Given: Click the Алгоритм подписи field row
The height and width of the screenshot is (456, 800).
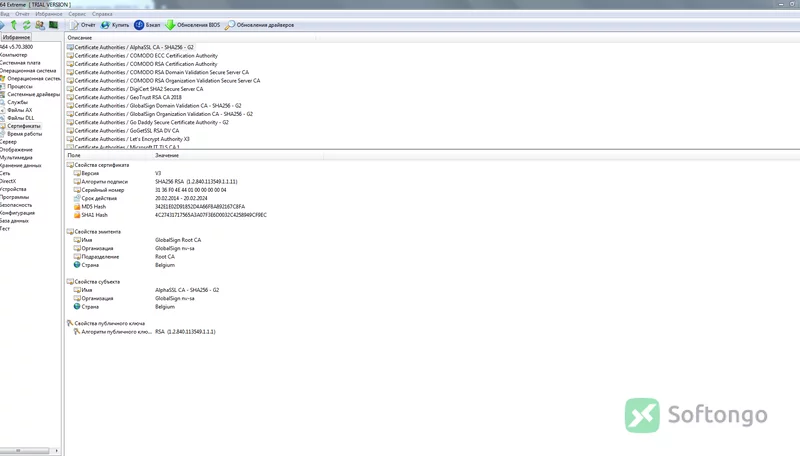Looking at the screenshot, I should pyautogui.click(x=156, y=182).
